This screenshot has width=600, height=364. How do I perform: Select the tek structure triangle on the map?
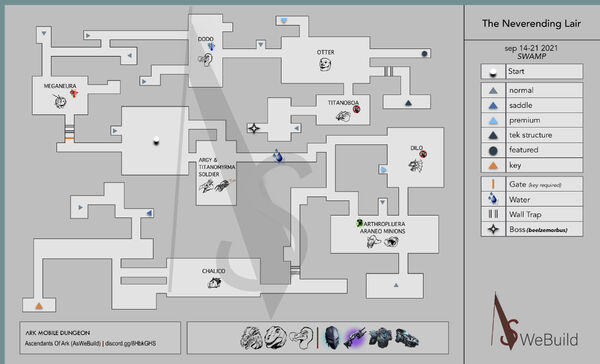coord(408,103)
